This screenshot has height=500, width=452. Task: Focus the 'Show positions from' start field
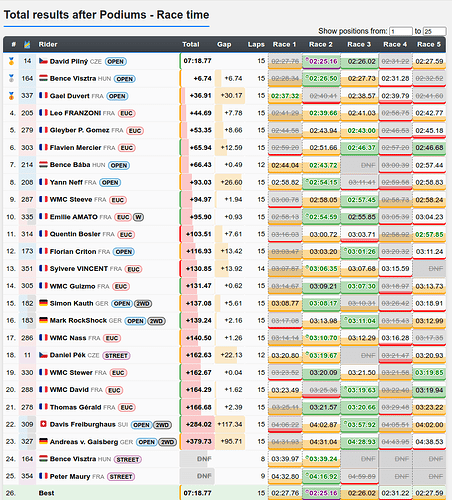pyautogui.click(x=401, y=31)
